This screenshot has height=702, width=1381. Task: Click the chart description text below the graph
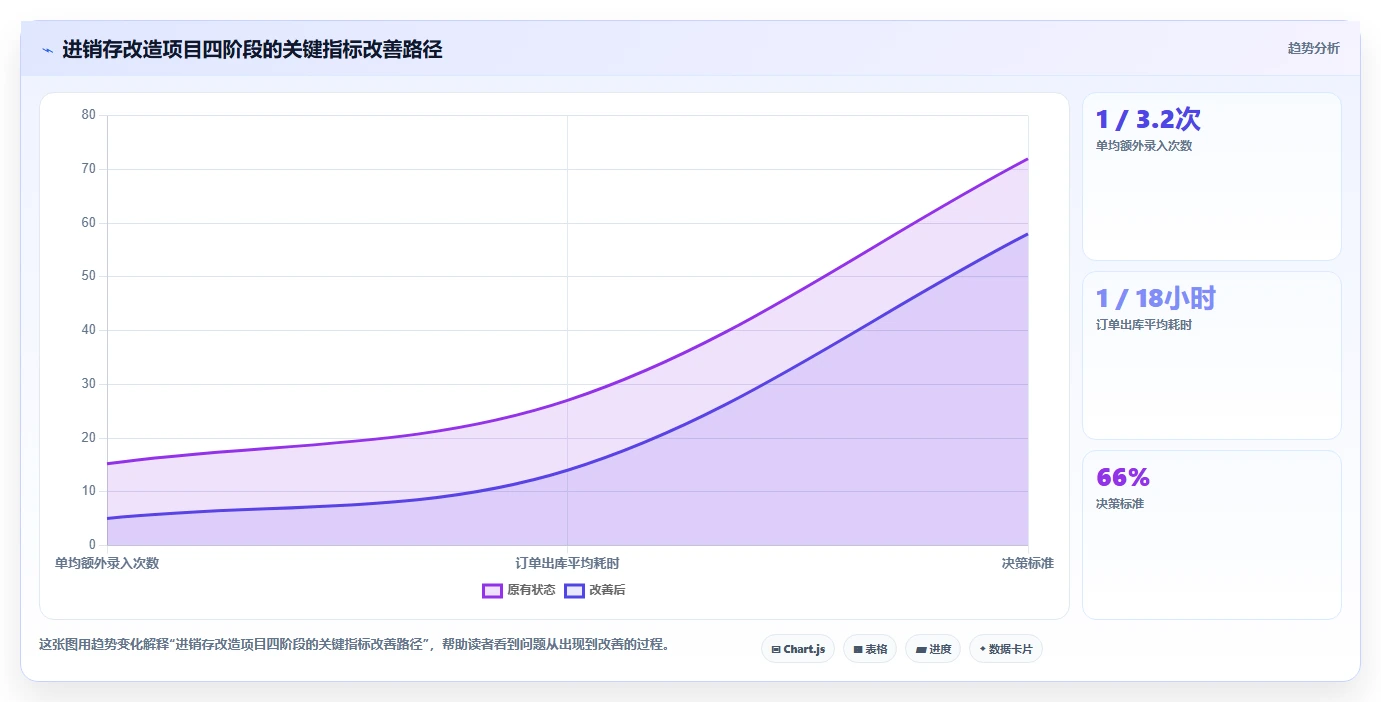(x=354, y=644)
